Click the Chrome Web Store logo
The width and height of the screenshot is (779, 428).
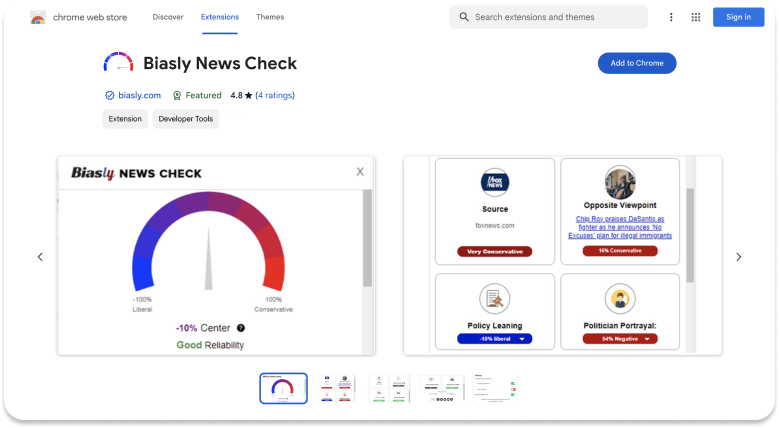point(38,17)
